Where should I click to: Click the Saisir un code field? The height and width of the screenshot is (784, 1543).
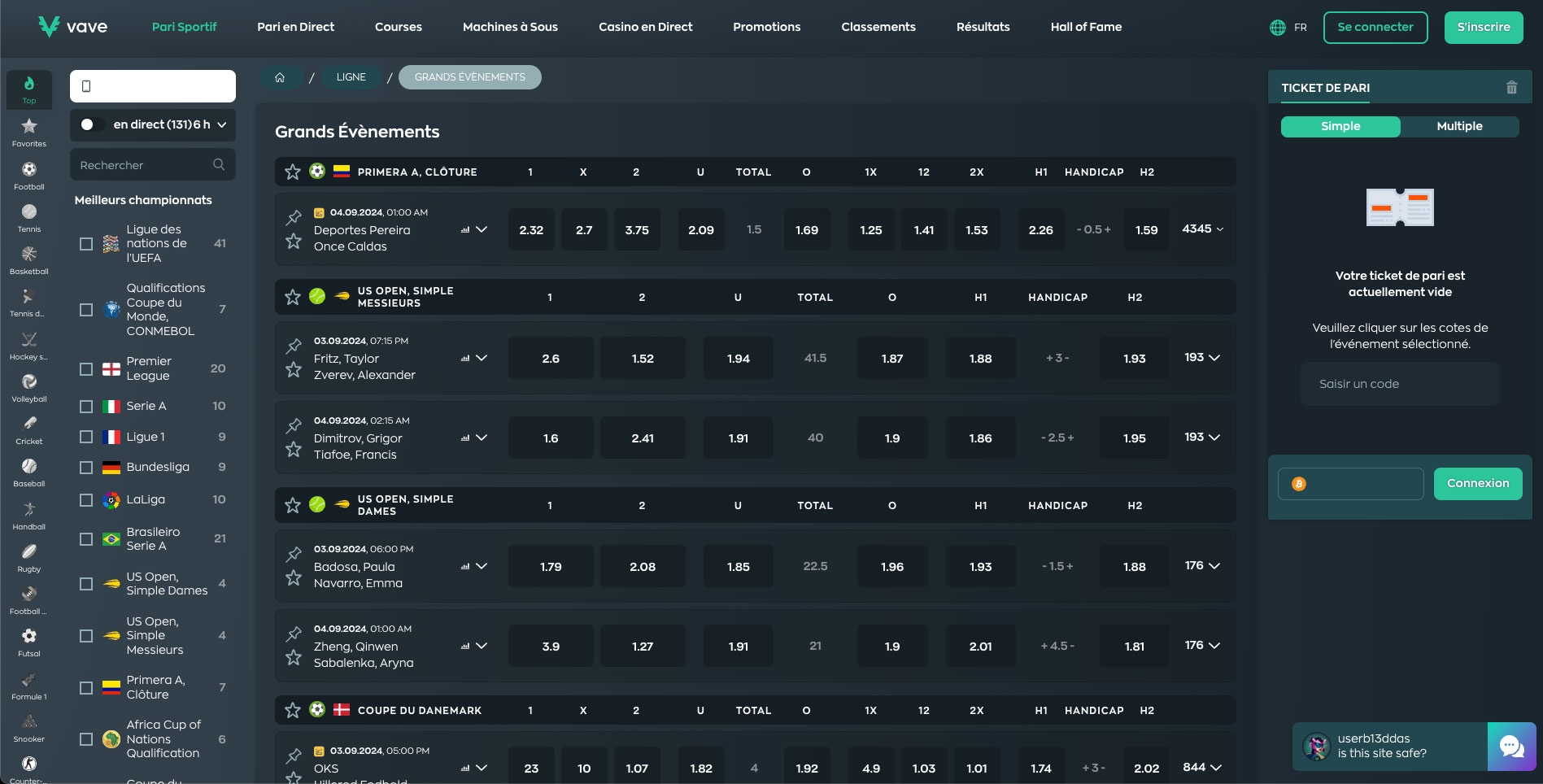(x=1400, y=384)
